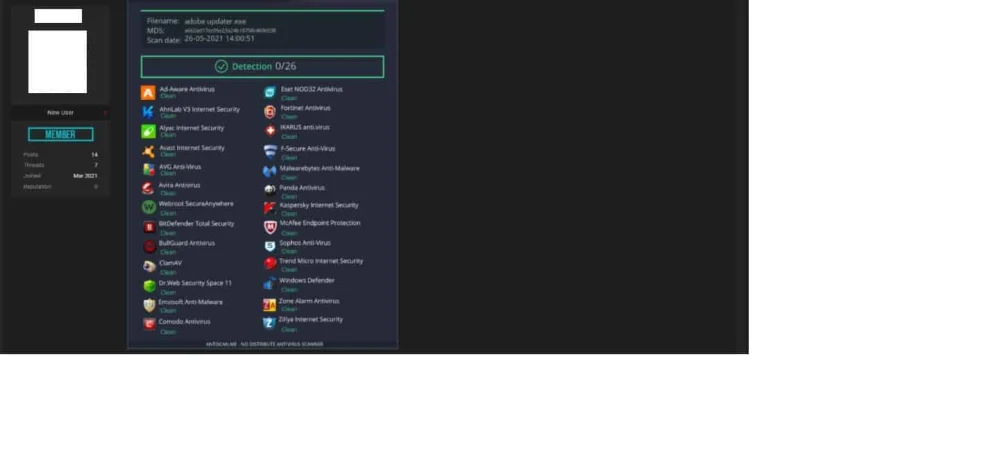This screenshot has height=450, width=1000.
Task: Click the Ad-Aware Antivirus orange icon
Action: 148,93
